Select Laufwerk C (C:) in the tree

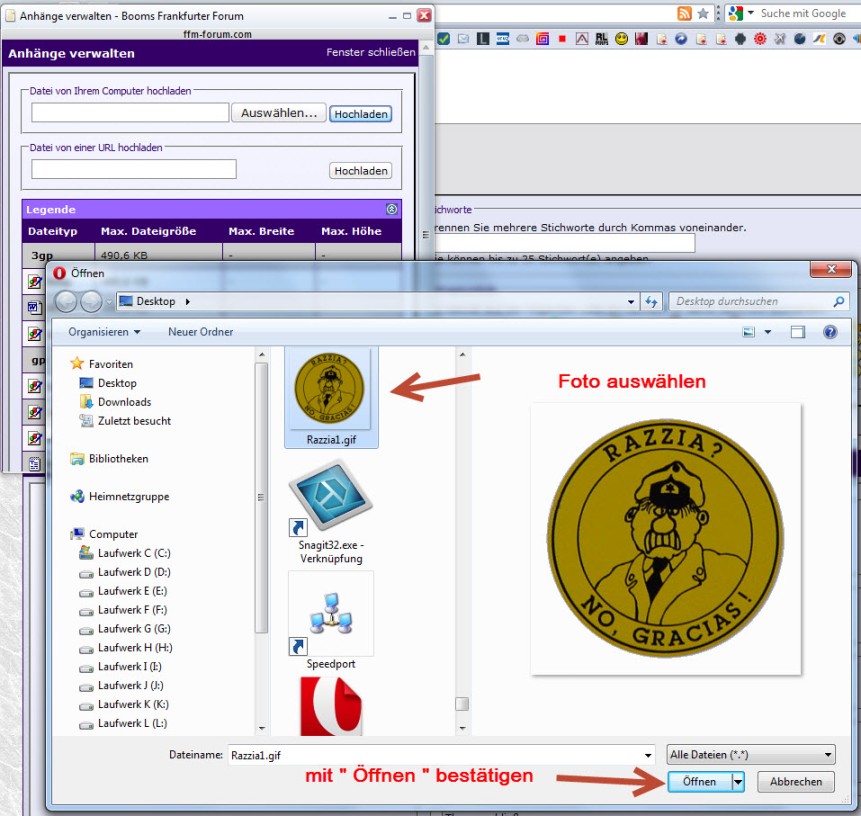(133, 553)
